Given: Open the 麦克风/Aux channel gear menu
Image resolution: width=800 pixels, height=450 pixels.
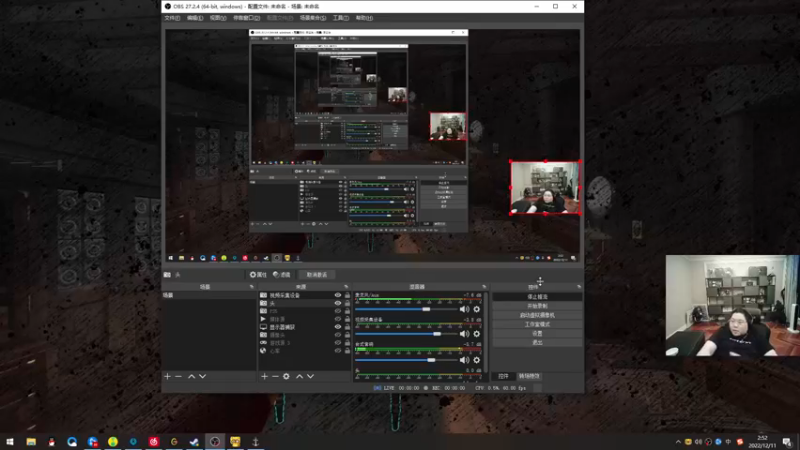Looking at the screenshot, I should [477, 309].
